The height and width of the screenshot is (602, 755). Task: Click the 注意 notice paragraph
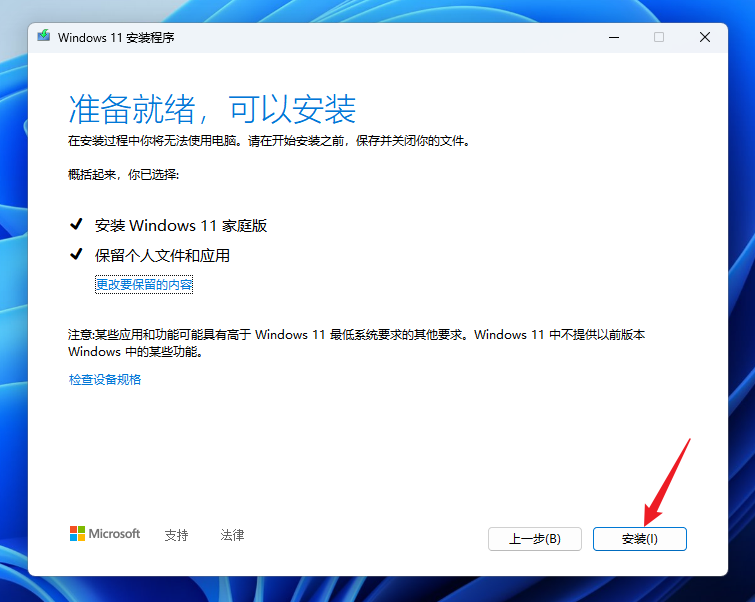356,343
